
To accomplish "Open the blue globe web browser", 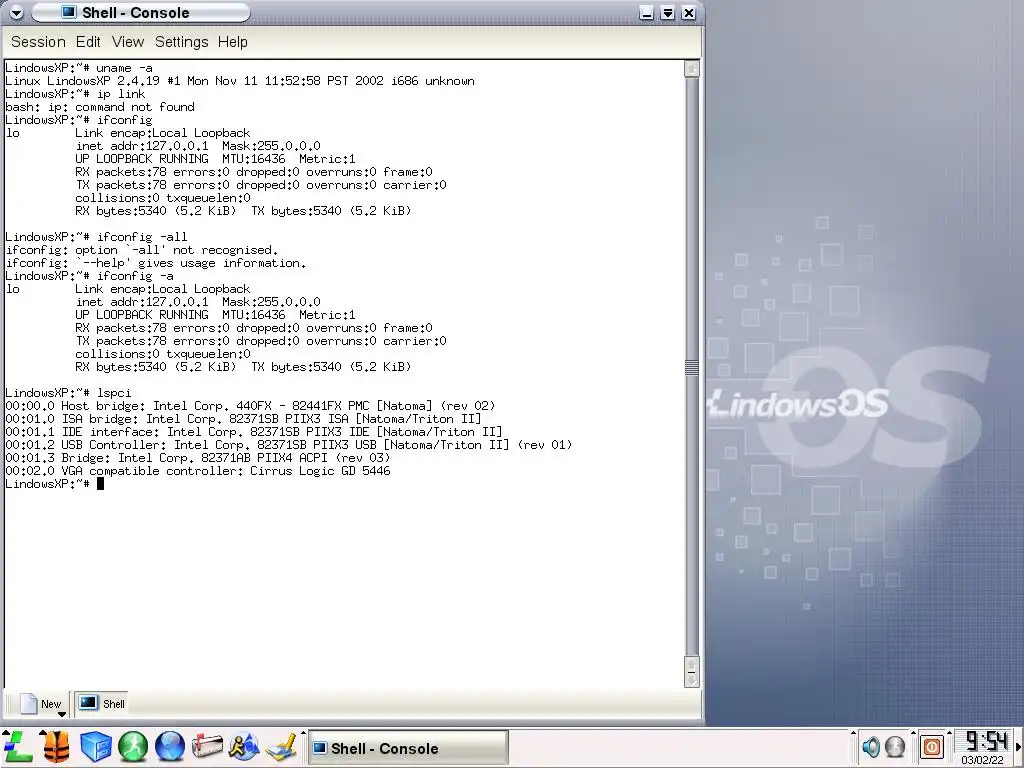I will tap(170, 746).
